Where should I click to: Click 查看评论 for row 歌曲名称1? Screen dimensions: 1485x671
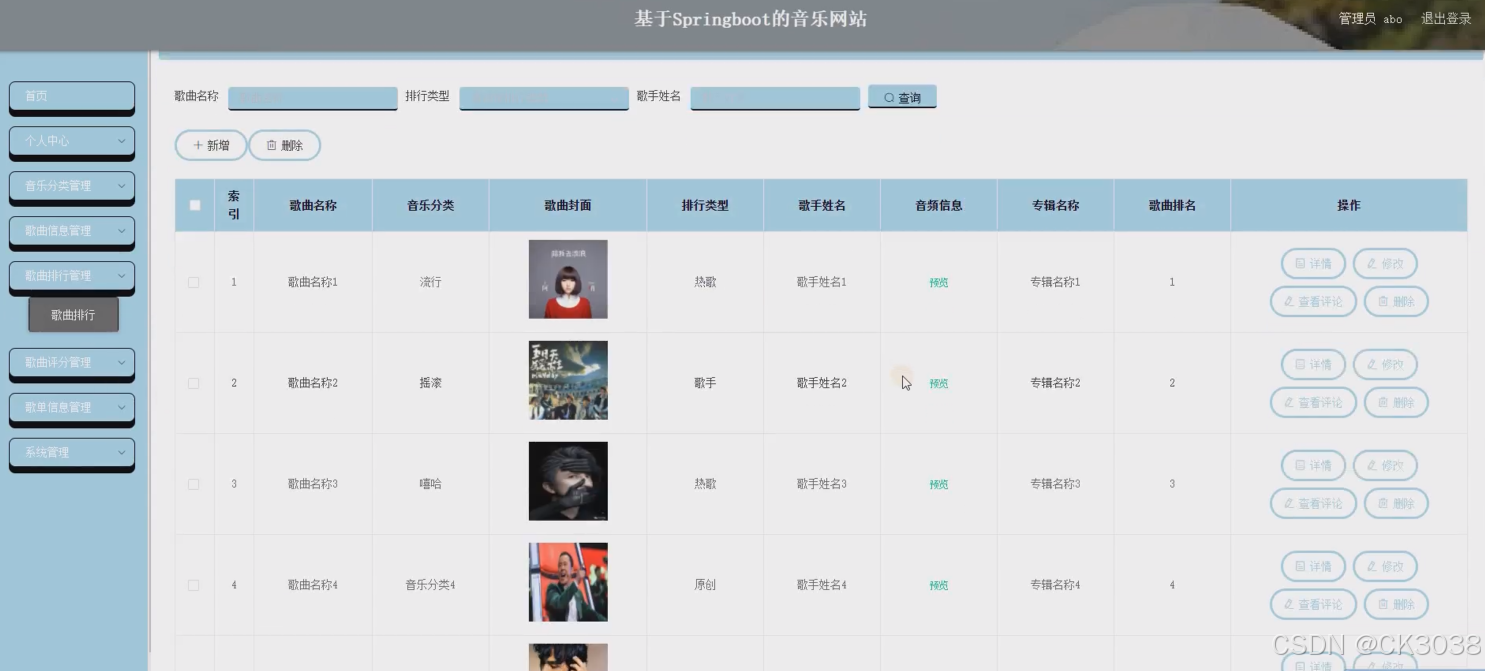point(1313,301)
